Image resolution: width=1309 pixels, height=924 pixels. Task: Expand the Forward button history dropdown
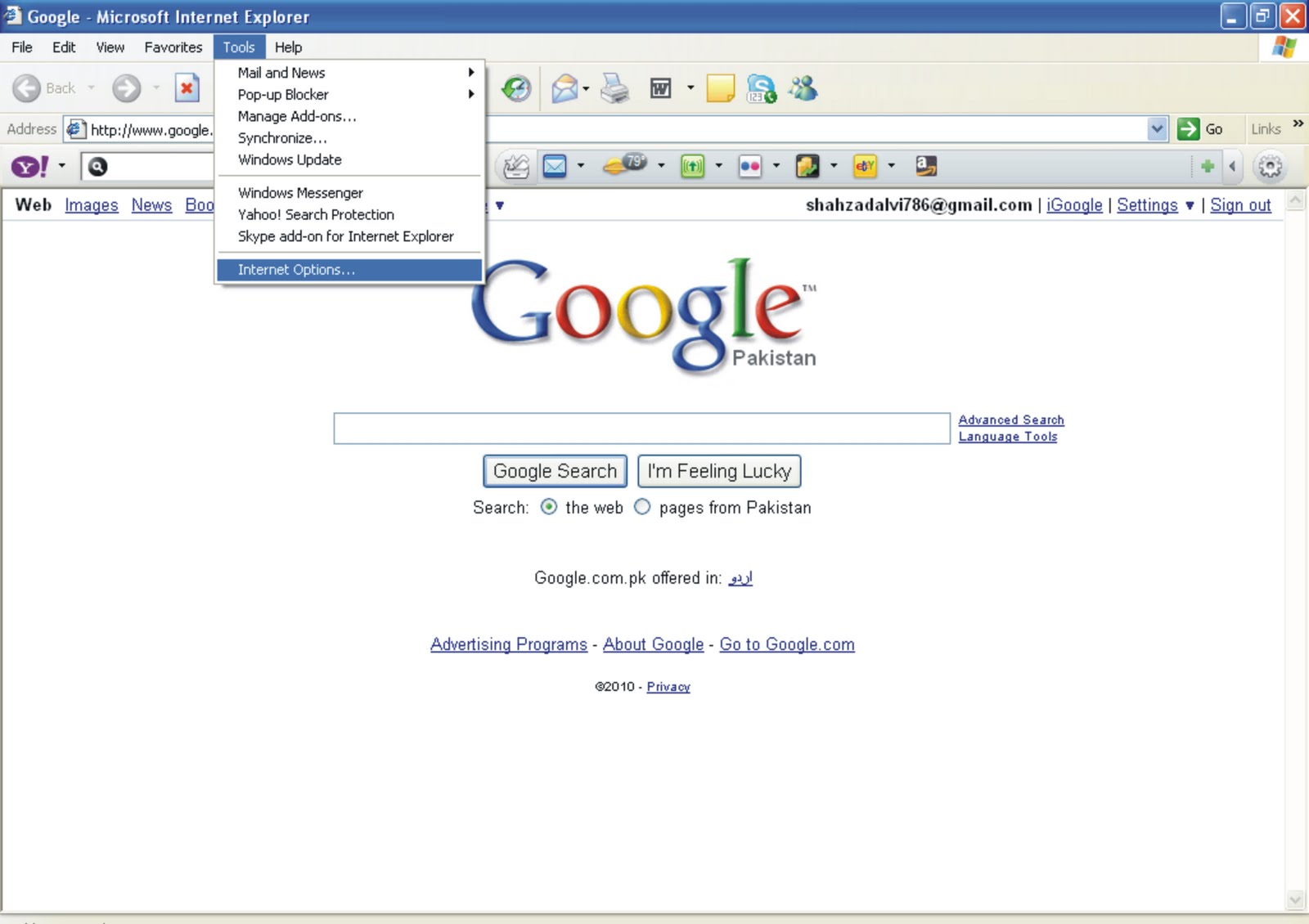click(x=156, y=87)
